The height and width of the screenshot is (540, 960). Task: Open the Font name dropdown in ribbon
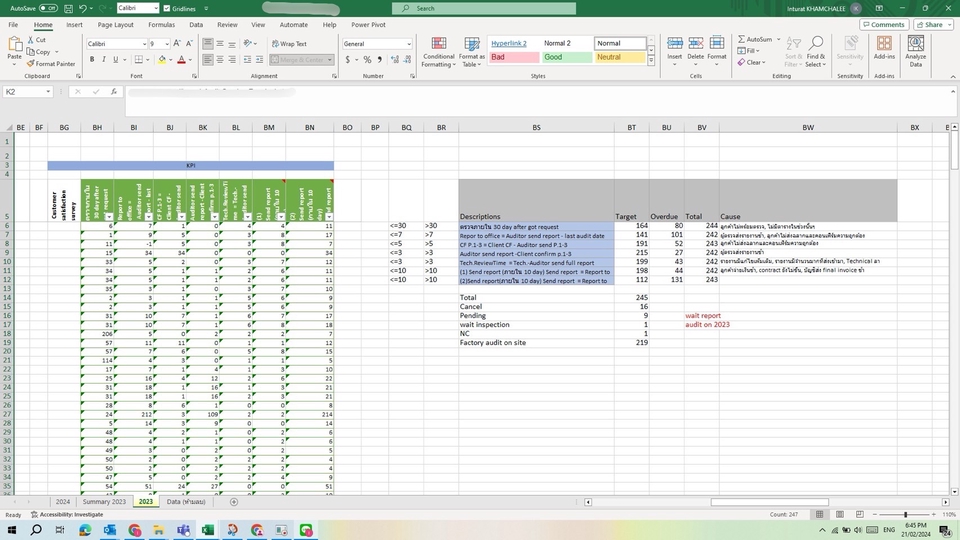[x=144, y=44]
